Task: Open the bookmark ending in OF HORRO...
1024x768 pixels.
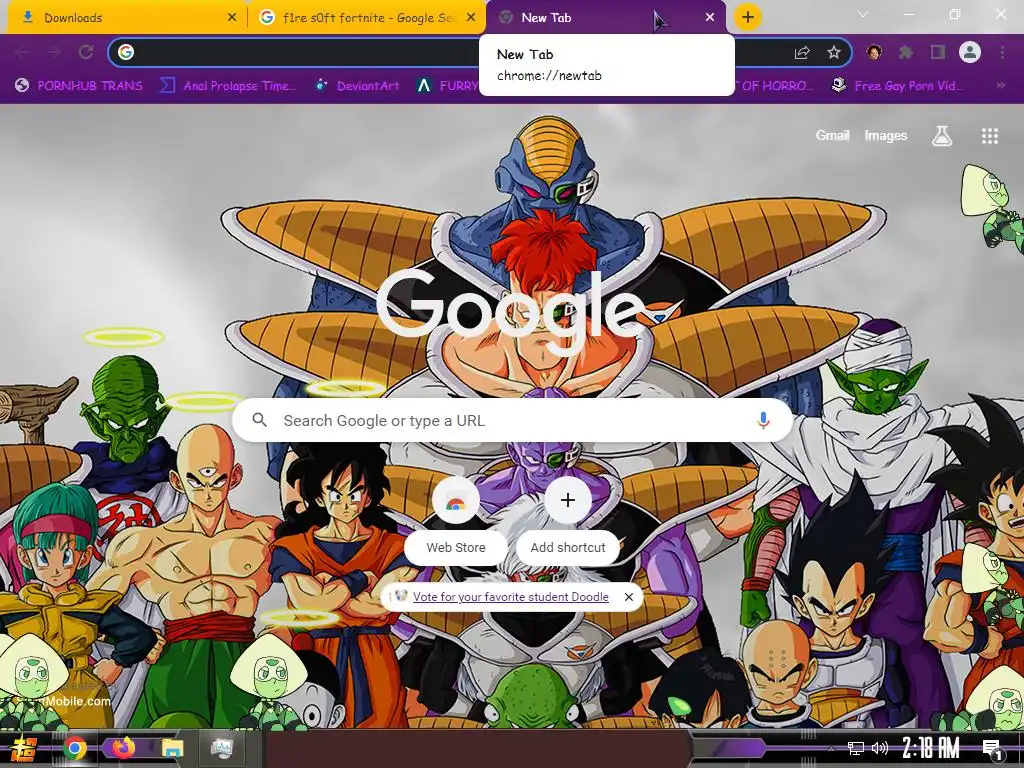Action: 775,86
